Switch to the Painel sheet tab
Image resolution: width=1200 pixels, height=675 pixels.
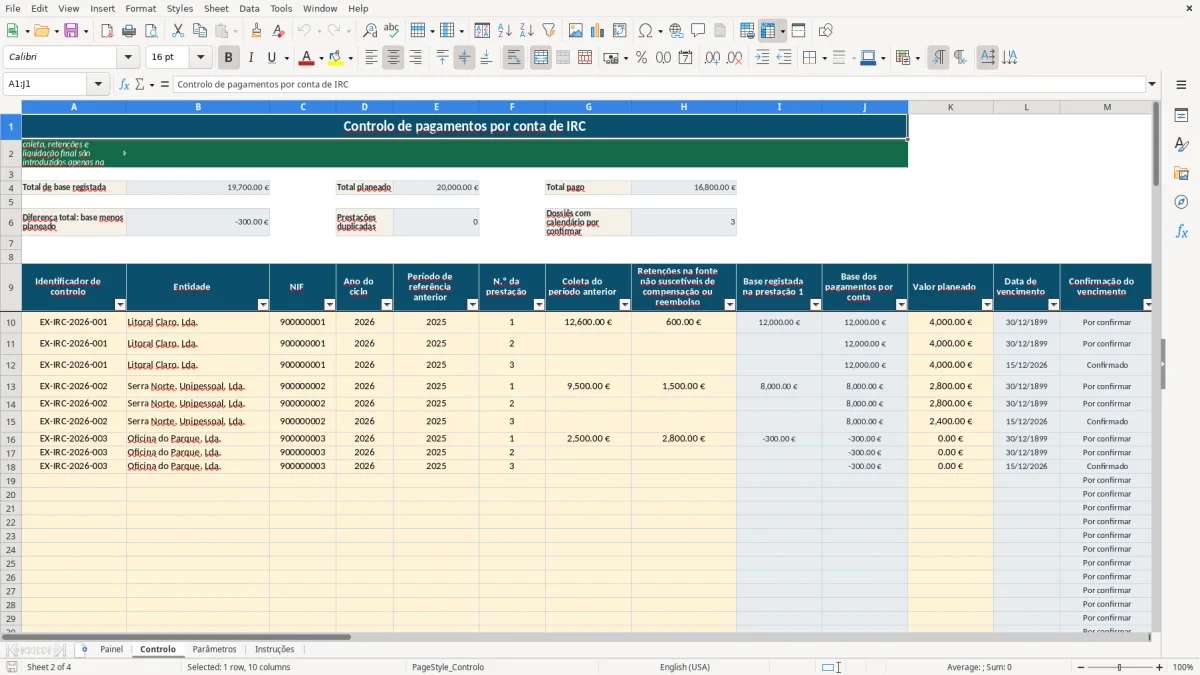pos(111,649)
